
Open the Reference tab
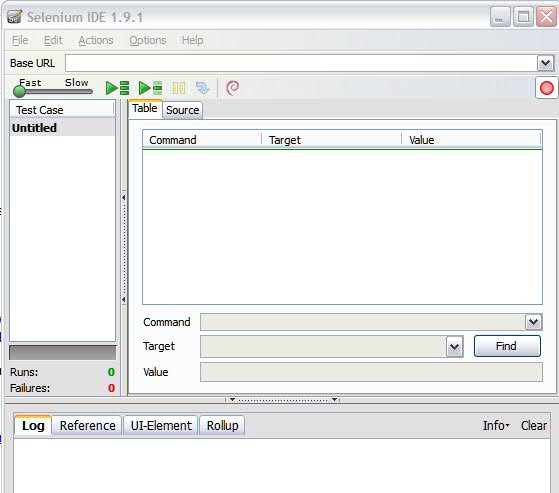coord(87,425)
